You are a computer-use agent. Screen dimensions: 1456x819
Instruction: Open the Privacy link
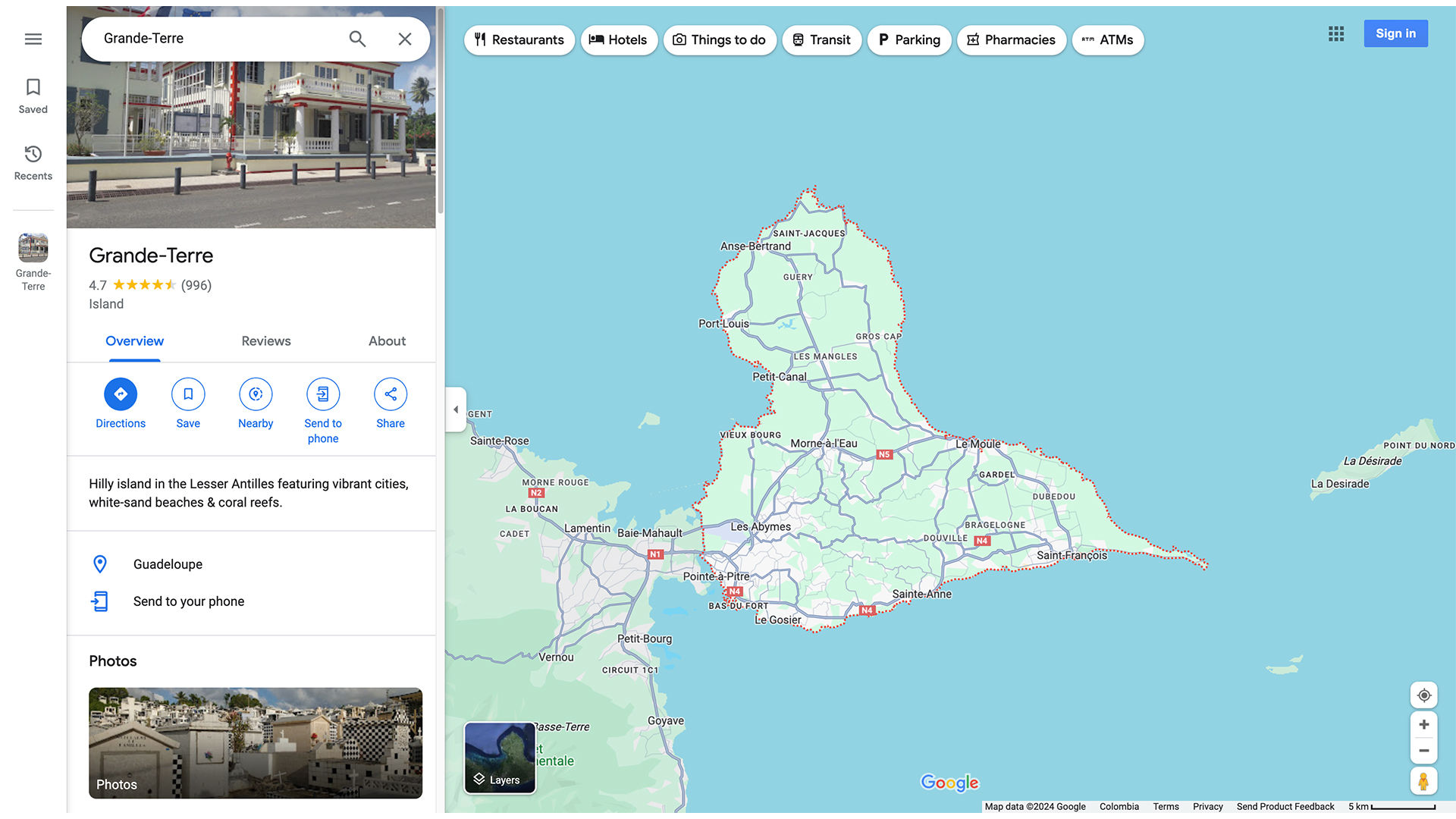pos(1207,807)
